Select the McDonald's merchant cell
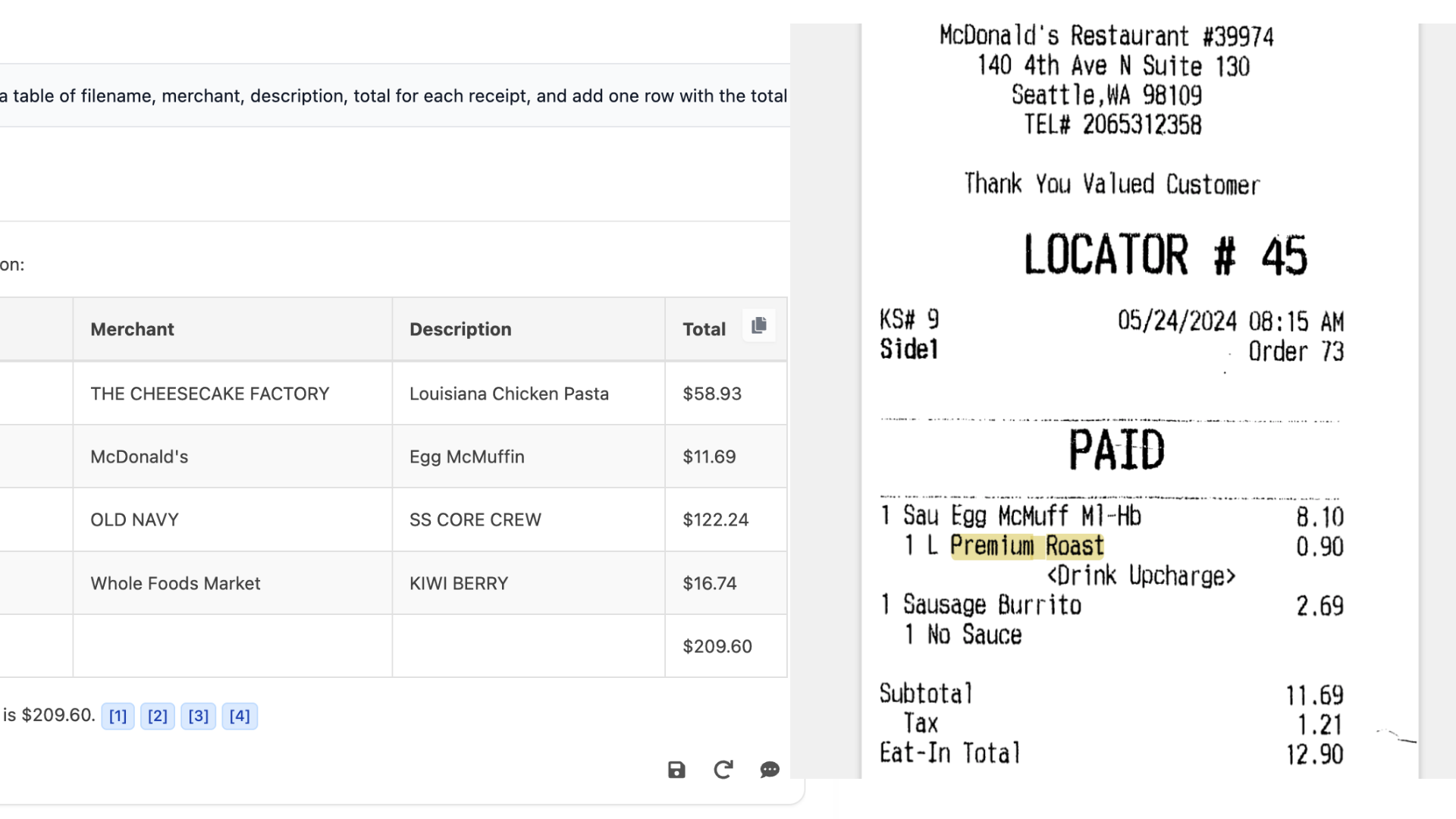 pyautogui.click(x=140, y=457)
